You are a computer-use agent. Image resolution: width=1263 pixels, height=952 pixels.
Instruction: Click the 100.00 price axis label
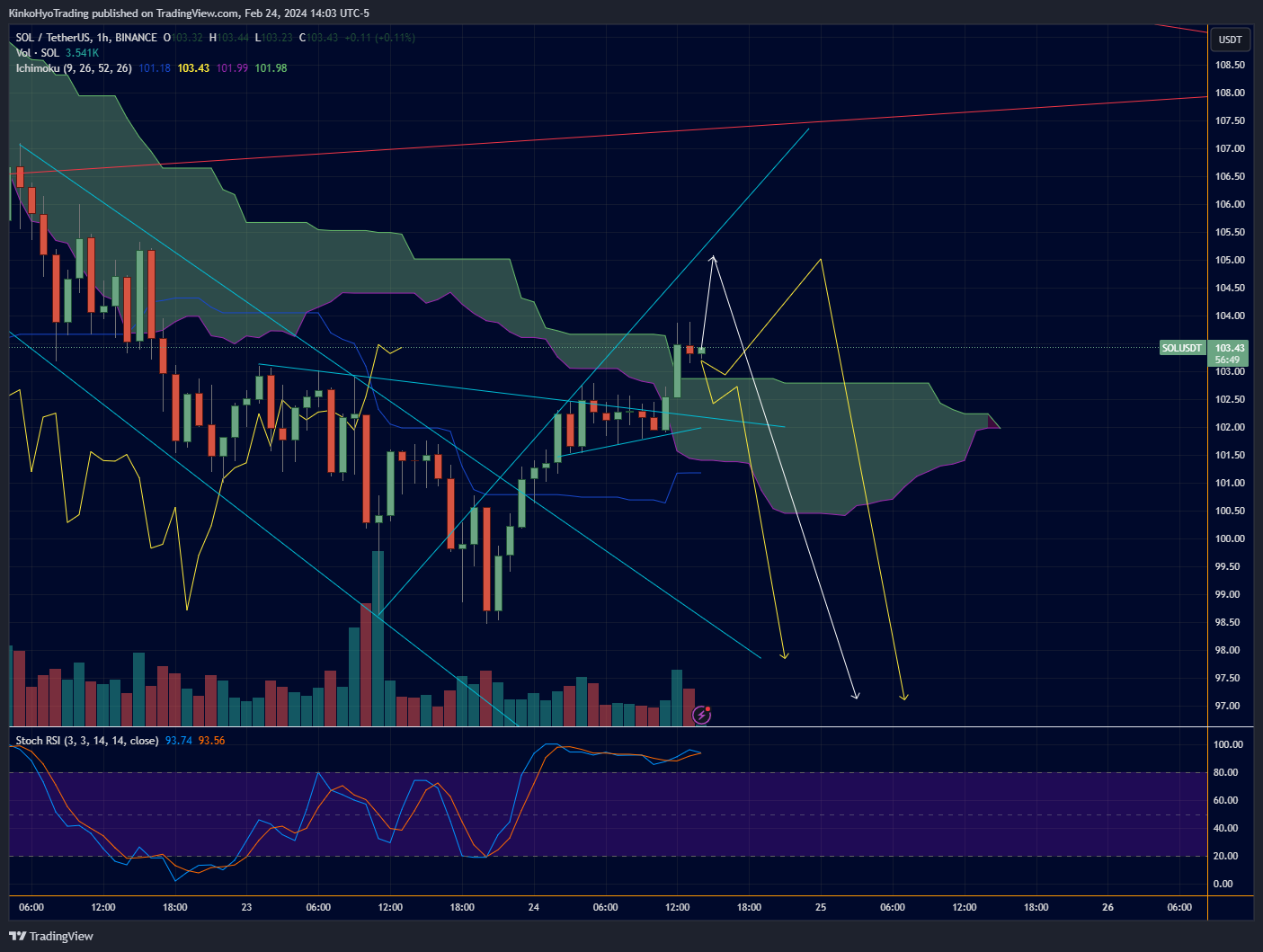[1230, 538]
